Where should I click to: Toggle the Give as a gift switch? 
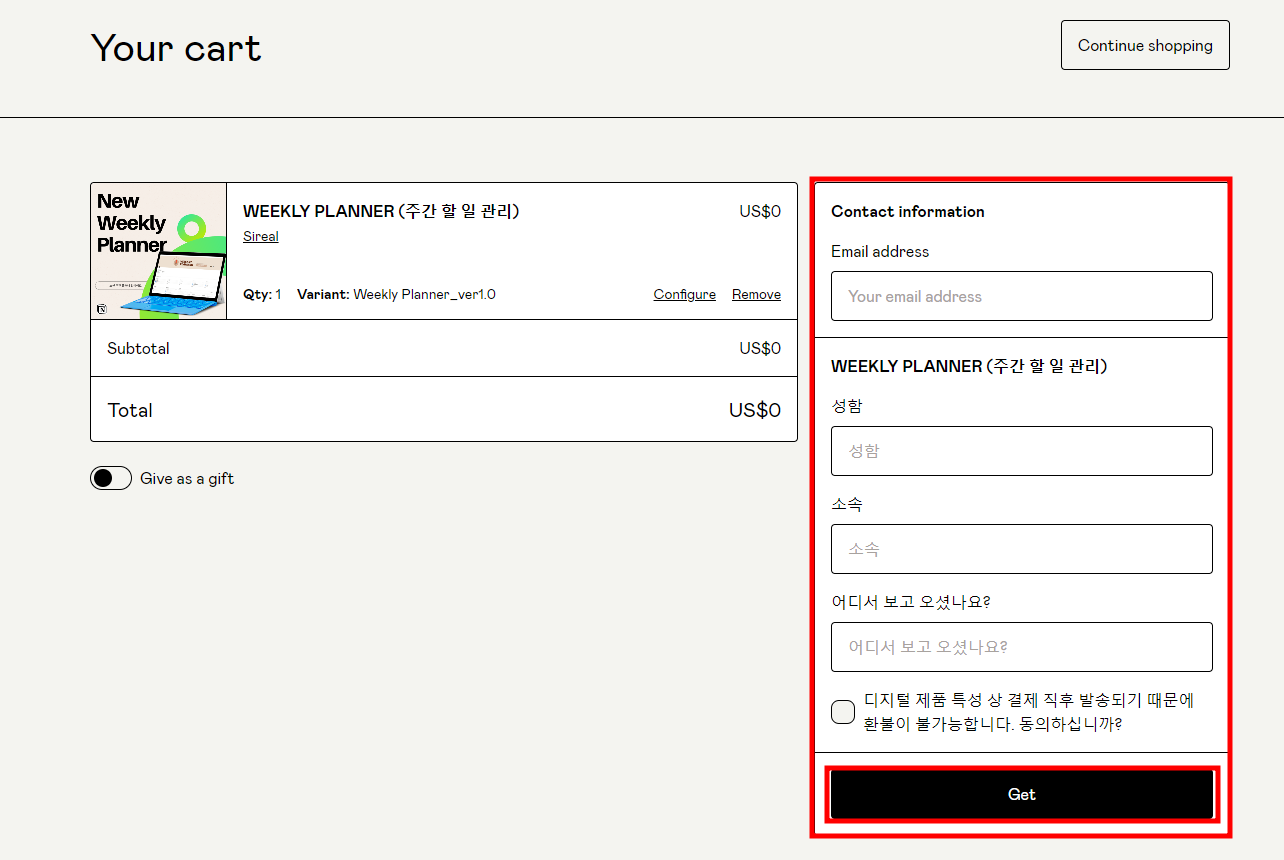111,478
